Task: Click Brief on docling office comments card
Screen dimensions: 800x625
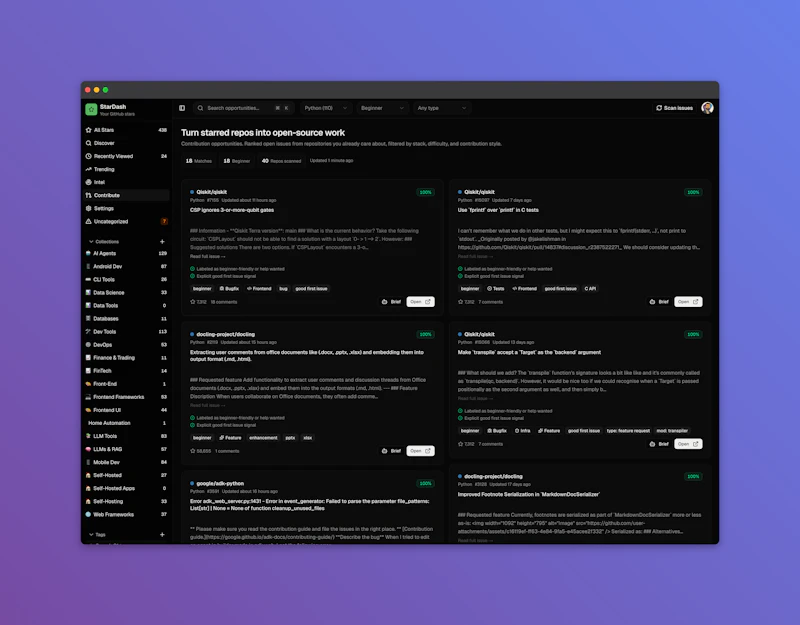Action: click(391, 451)
